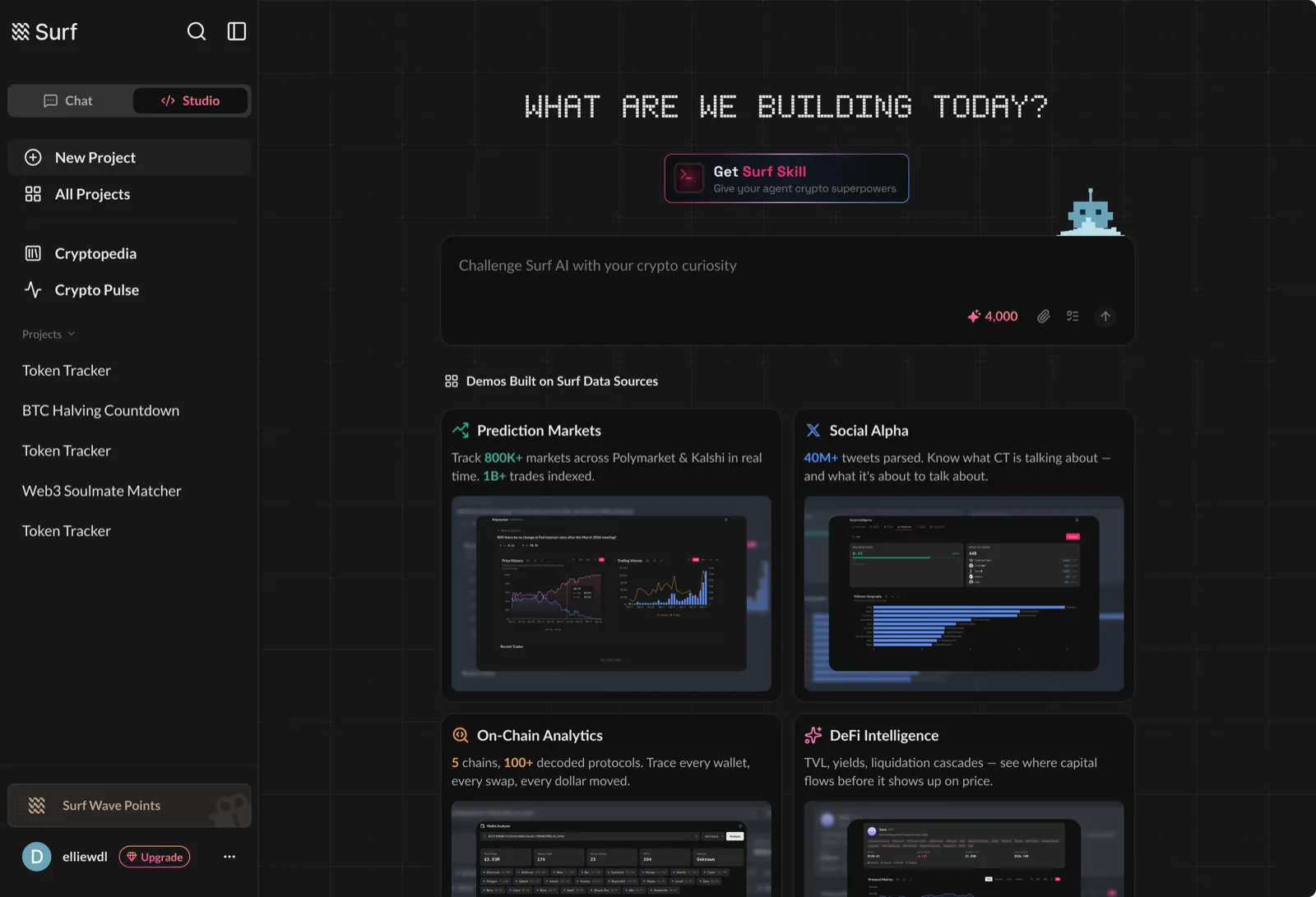
Task: Open the DeFi Intelligence demo title
Action: click(884, 736)
